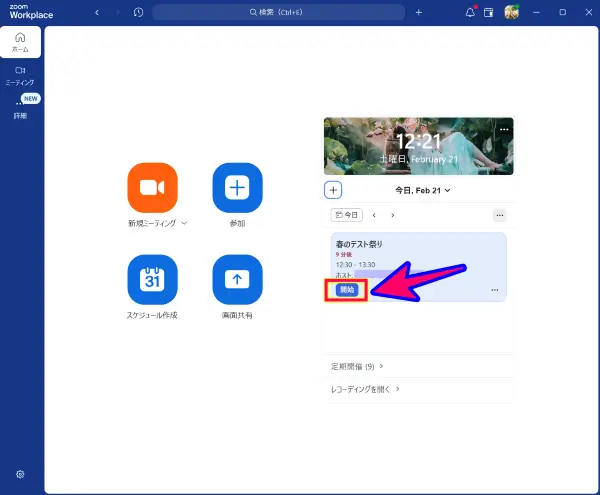Screen dimensions: 600x495
Task: Go to next day with right arrow
Action: (x=392, y=215)
